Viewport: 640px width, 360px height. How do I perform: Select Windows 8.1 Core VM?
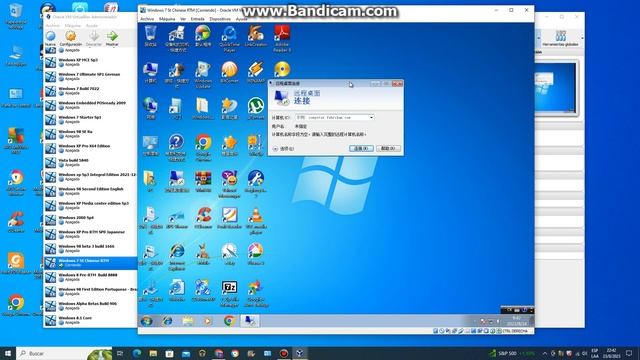(x=90, y=320)
